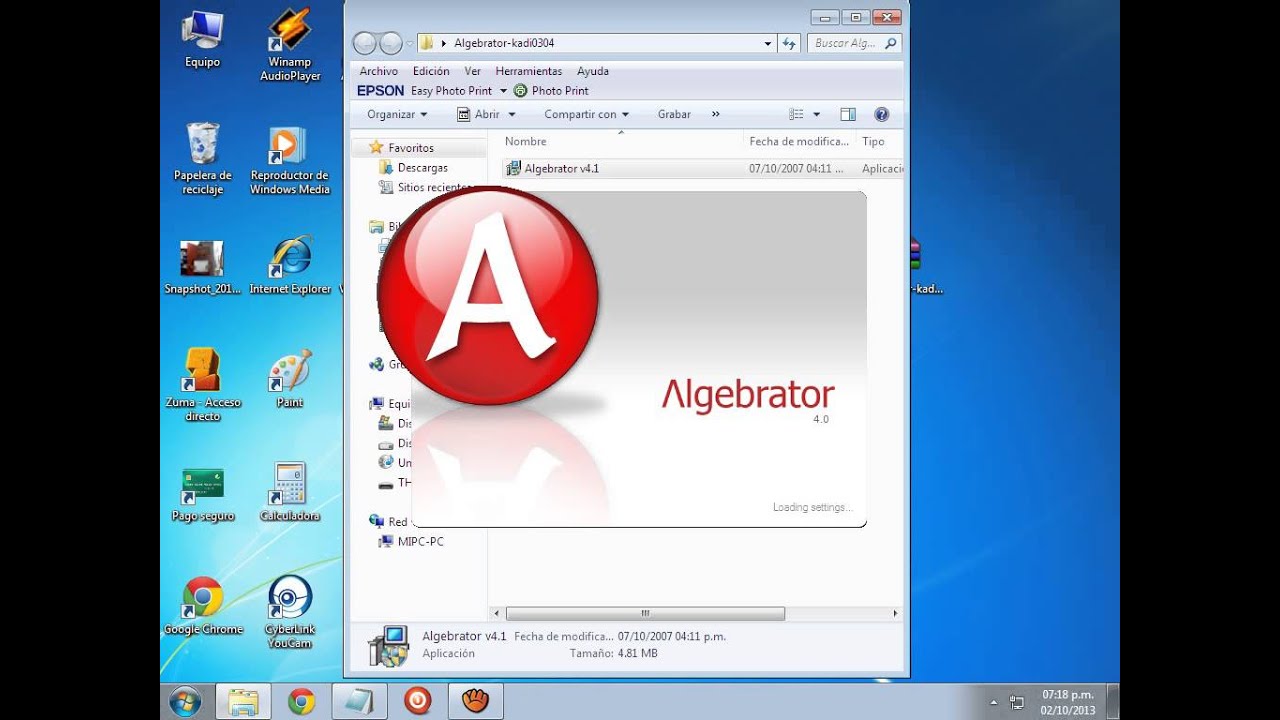Launch Internet Explorer desktop shortcut
The image size is (1280, 720).
coord(290,267)
